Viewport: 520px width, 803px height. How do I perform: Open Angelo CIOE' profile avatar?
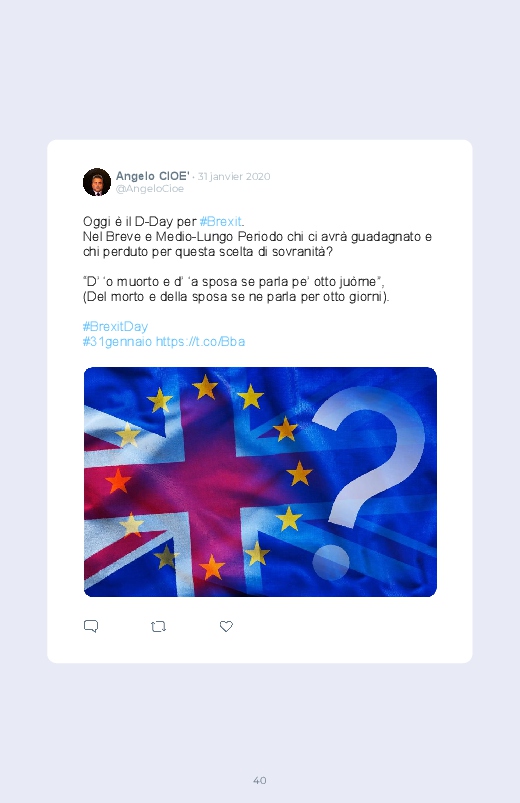[x=97, y=182]
